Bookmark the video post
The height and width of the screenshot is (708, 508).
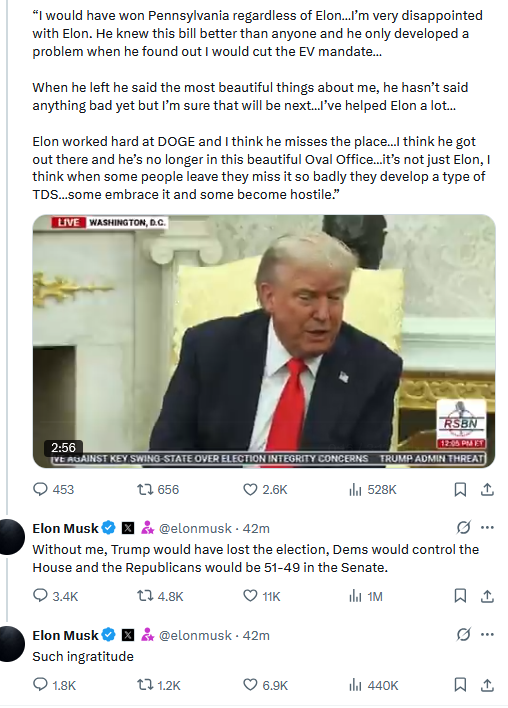(x=460, y=489)
